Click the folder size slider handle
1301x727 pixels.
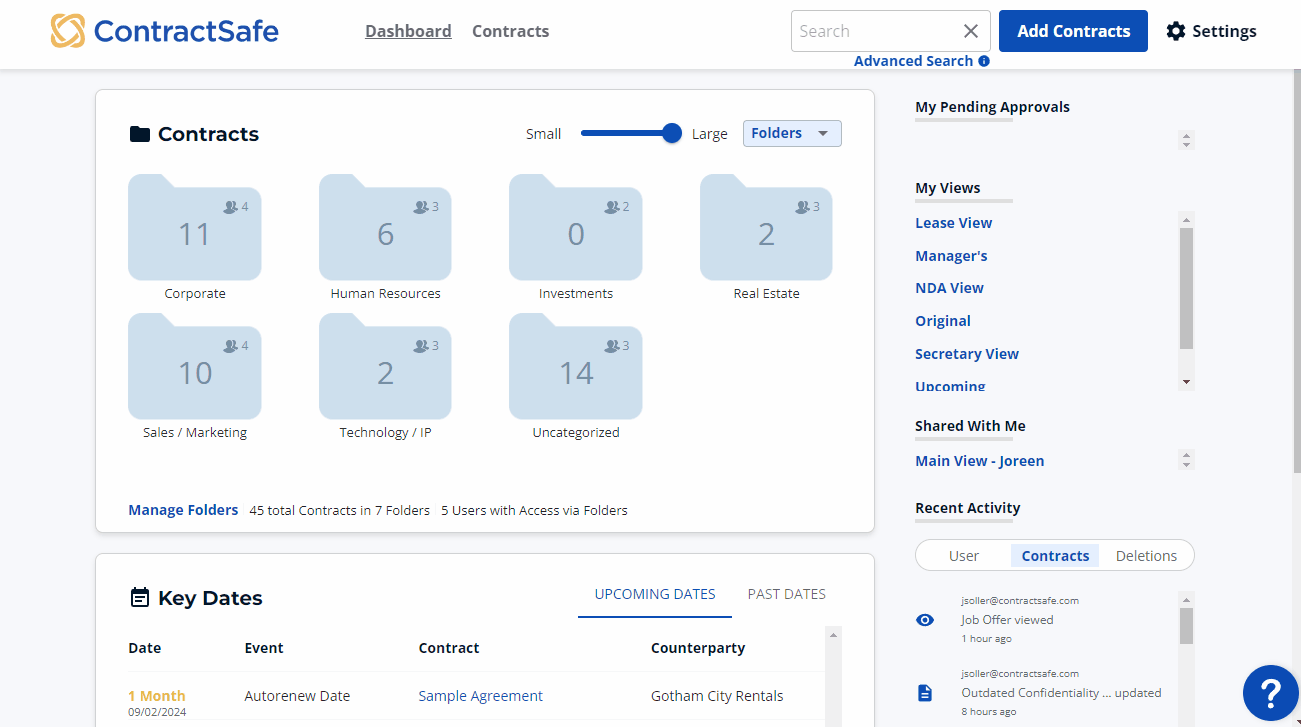coord(672,133)
